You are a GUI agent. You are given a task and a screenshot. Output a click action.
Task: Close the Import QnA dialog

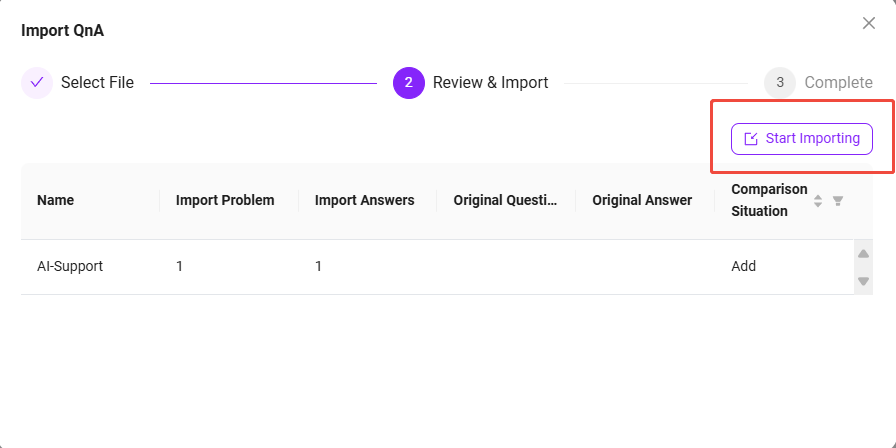click(868, 23)
